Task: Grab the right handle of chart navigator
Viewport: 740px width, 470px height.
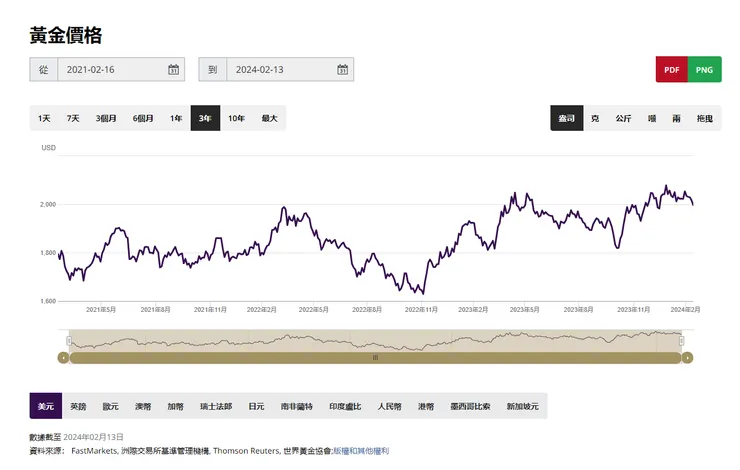Action: pyautogui.click(x=681, y=341)
